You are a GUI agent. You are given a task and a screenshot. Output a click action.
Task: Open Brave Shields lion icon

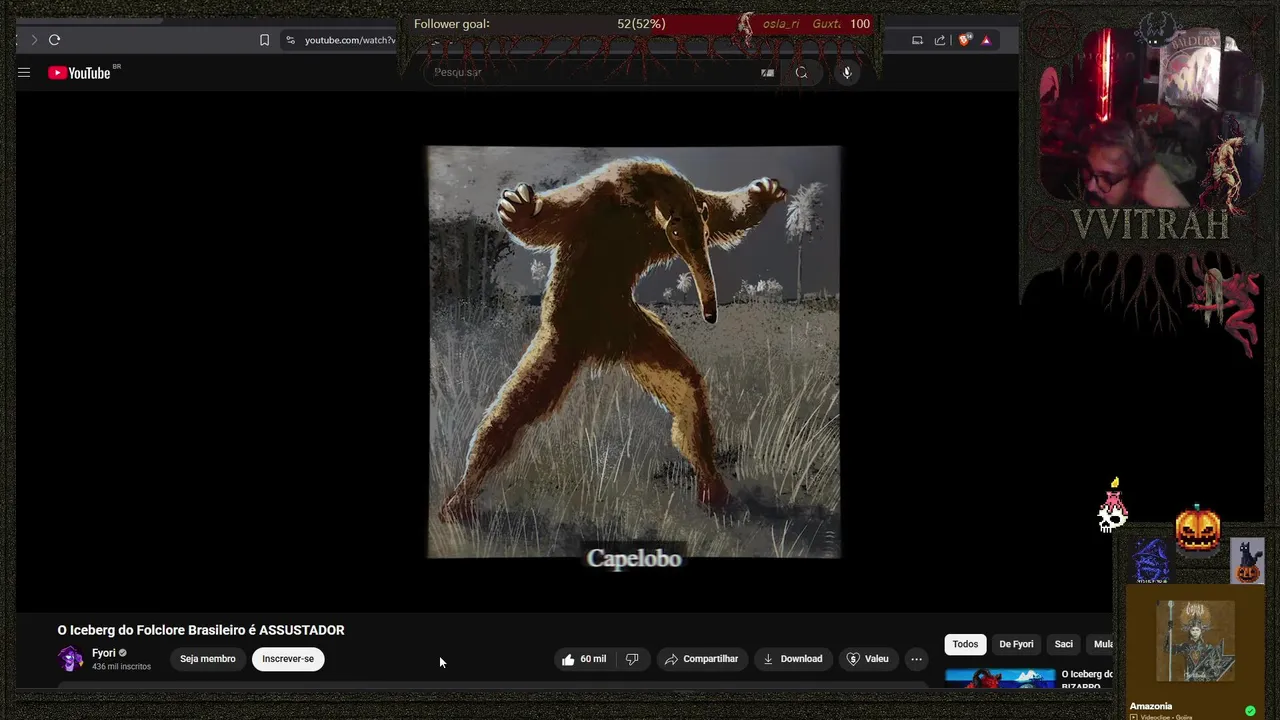point(964,40)
